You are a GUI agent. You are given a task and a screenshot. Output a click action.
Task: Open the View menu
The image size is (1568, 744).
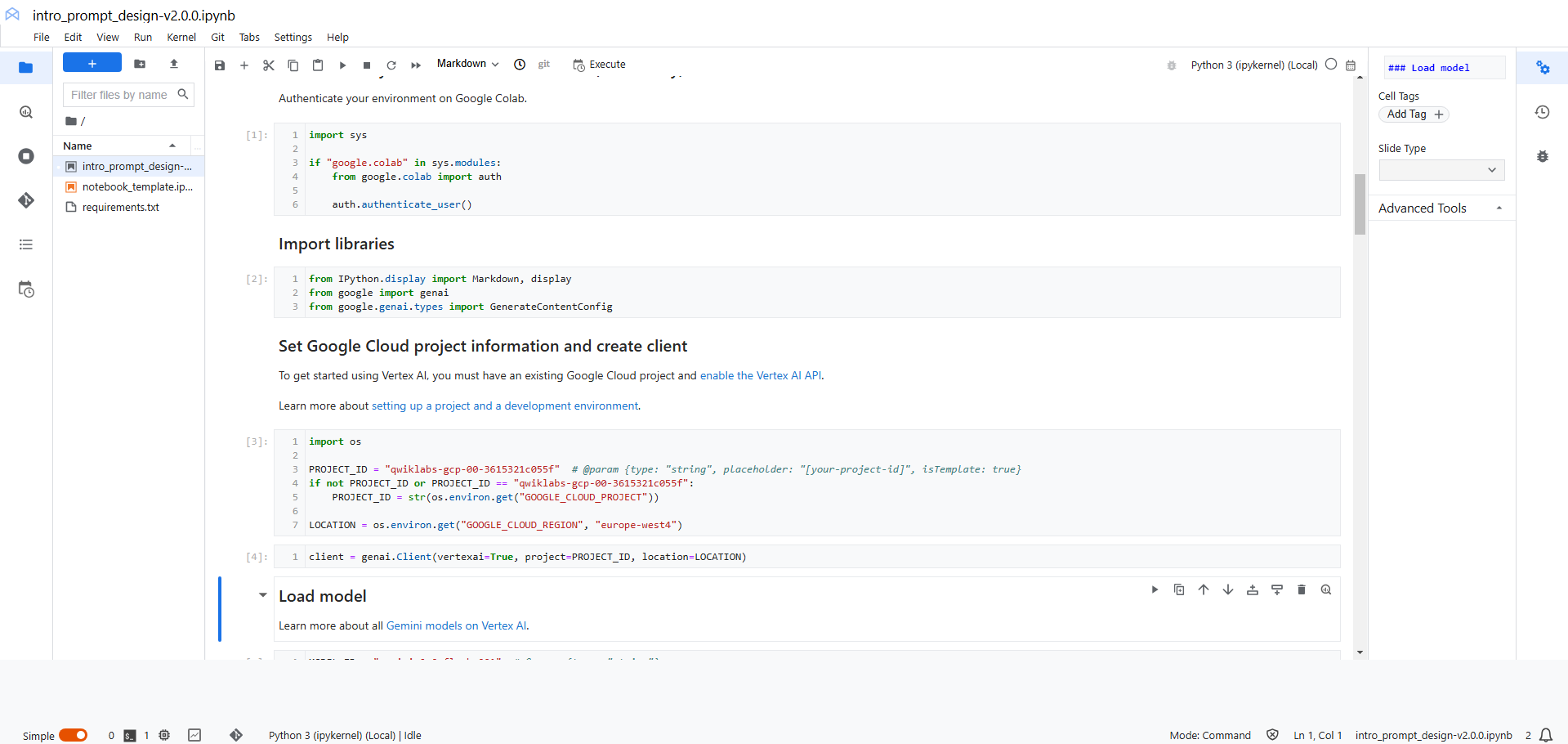click(x=108, y=38)
